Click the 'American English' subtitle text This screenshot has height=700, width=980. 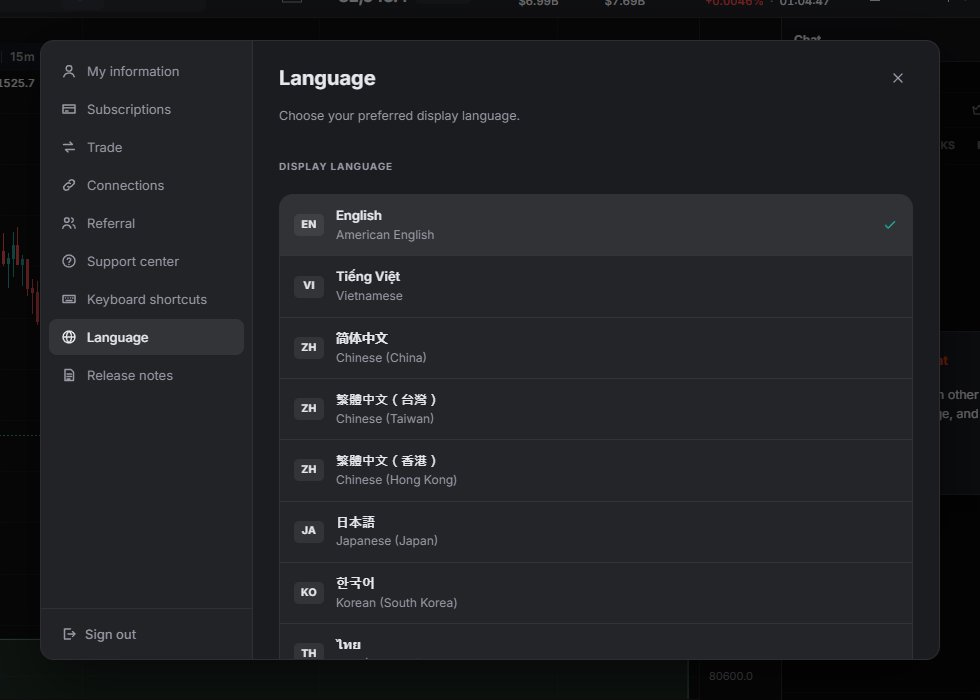(x=385, y=235)
